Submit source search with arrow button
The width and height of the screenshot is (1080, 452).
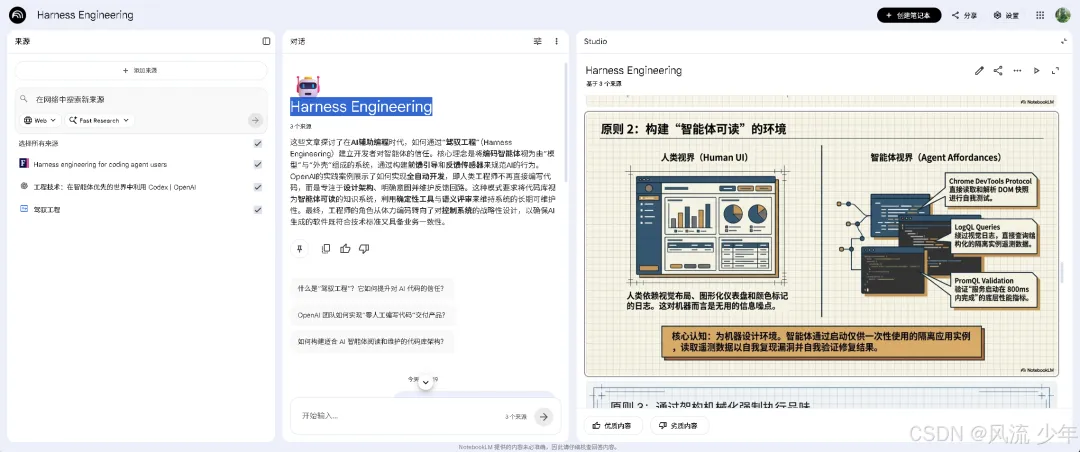pyautogui.click(x=256, y=120)
